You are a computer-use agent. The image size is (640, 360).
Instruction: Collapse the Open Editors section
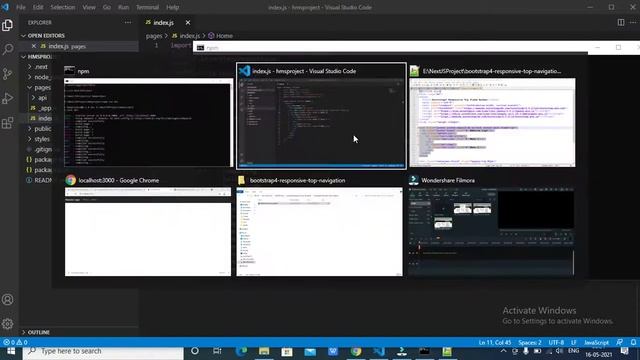click(x=45, y=36)
